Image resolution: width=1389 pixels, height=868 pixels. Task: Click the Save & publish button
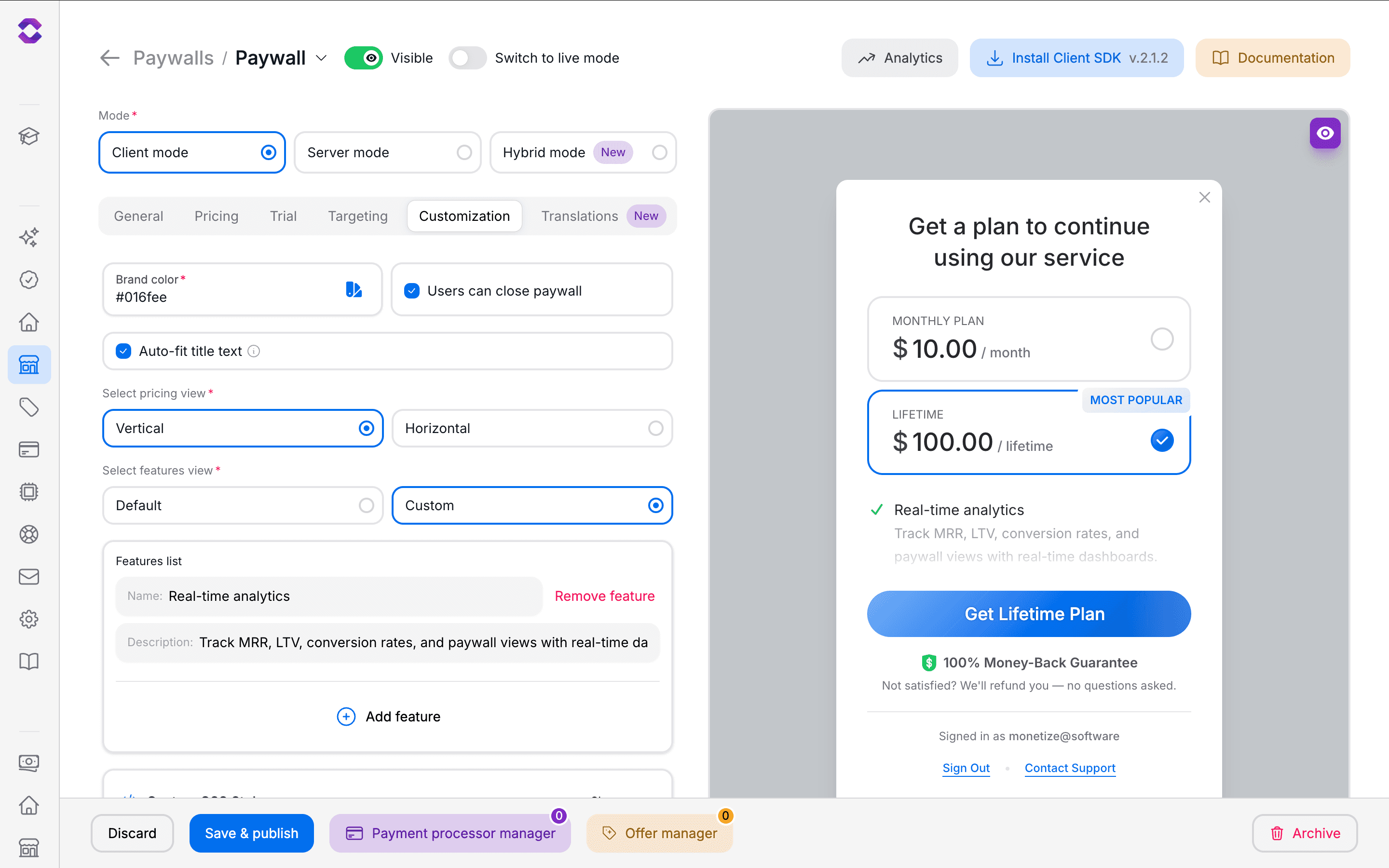251,833
